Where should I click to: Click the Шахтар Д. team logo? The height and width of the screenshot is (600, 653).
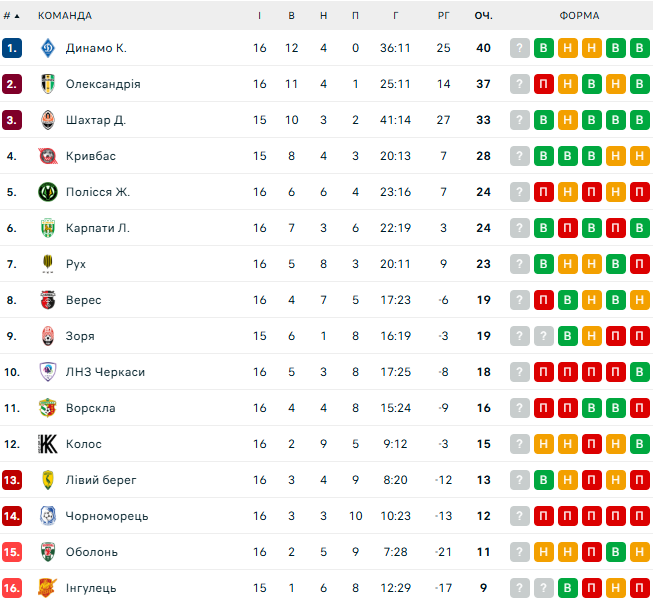point(47,120)
